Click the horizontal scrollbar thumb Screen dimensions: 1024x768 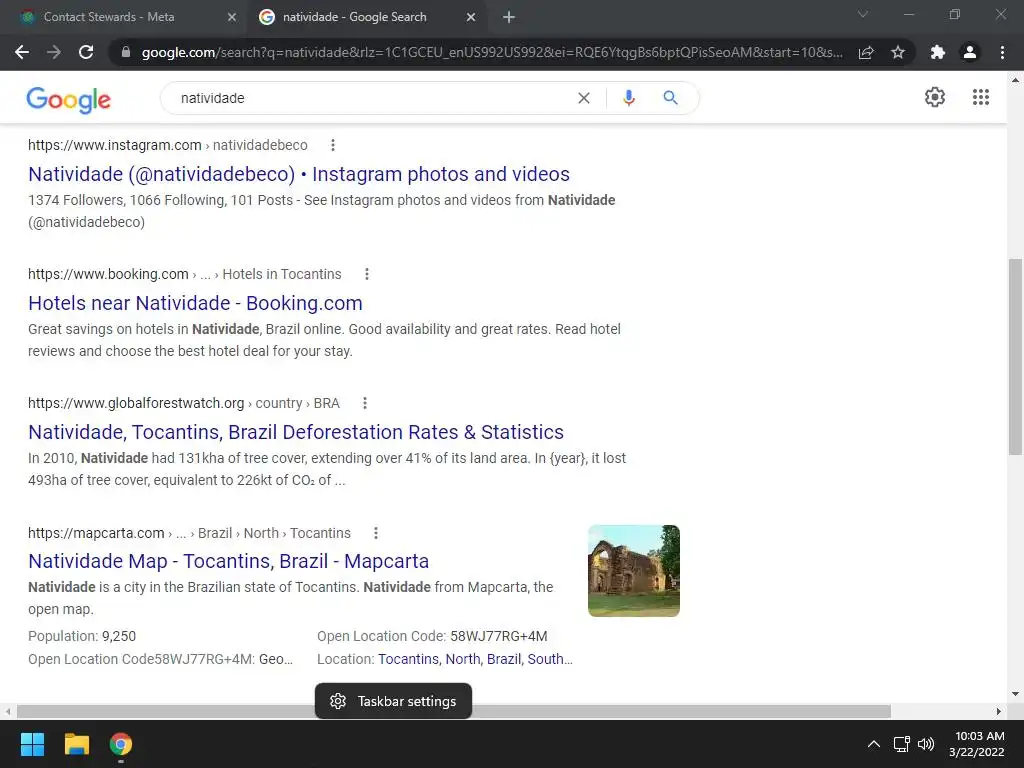tap(454, 711)
